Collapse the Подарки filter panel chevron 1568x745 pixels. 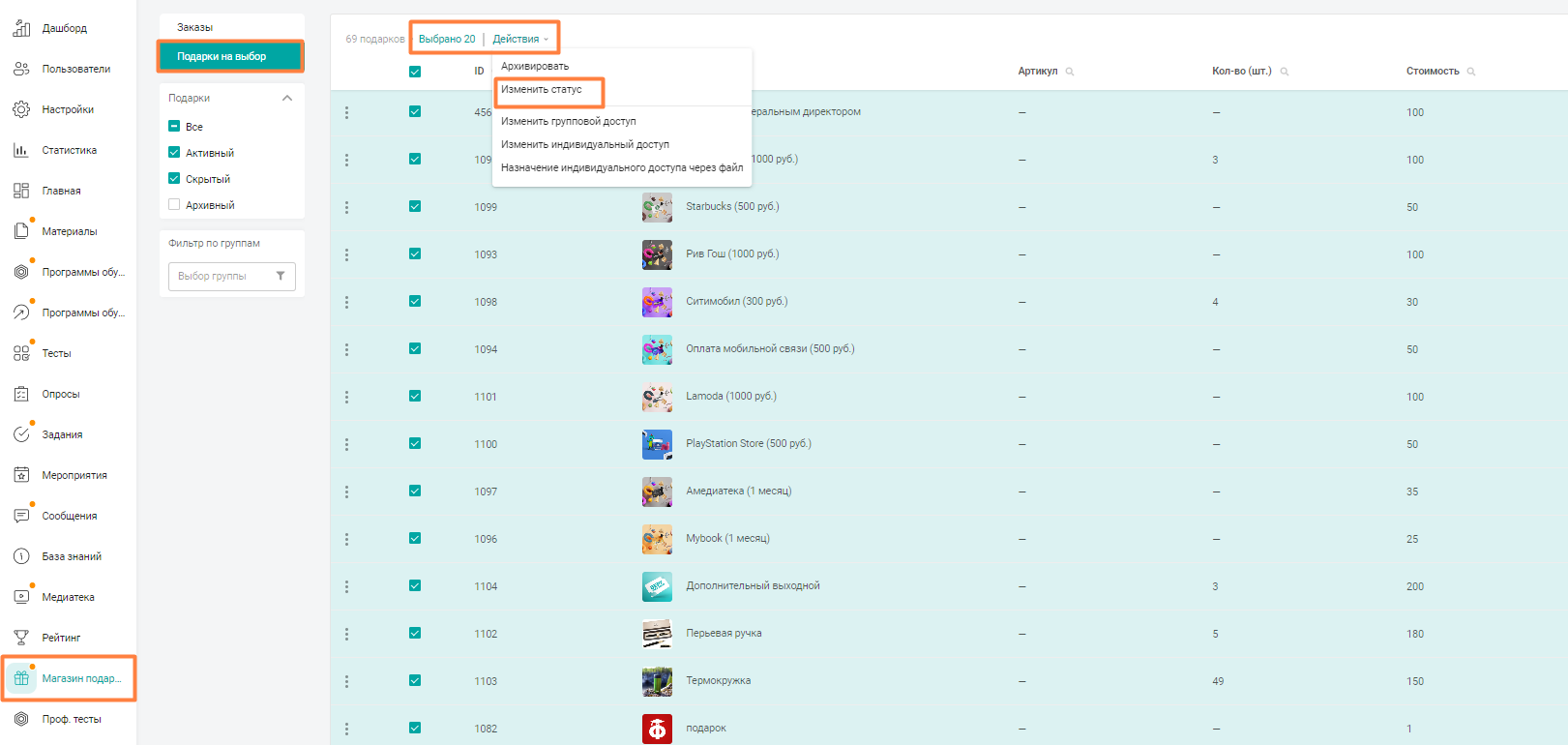(287, 98)
